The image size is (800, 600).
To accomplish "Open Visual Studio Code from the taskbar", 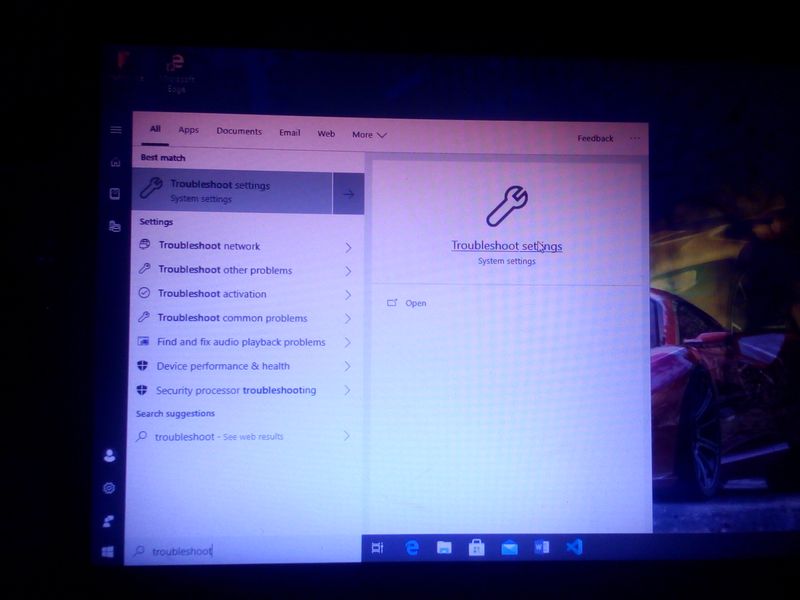I will [x=574, y=547].
